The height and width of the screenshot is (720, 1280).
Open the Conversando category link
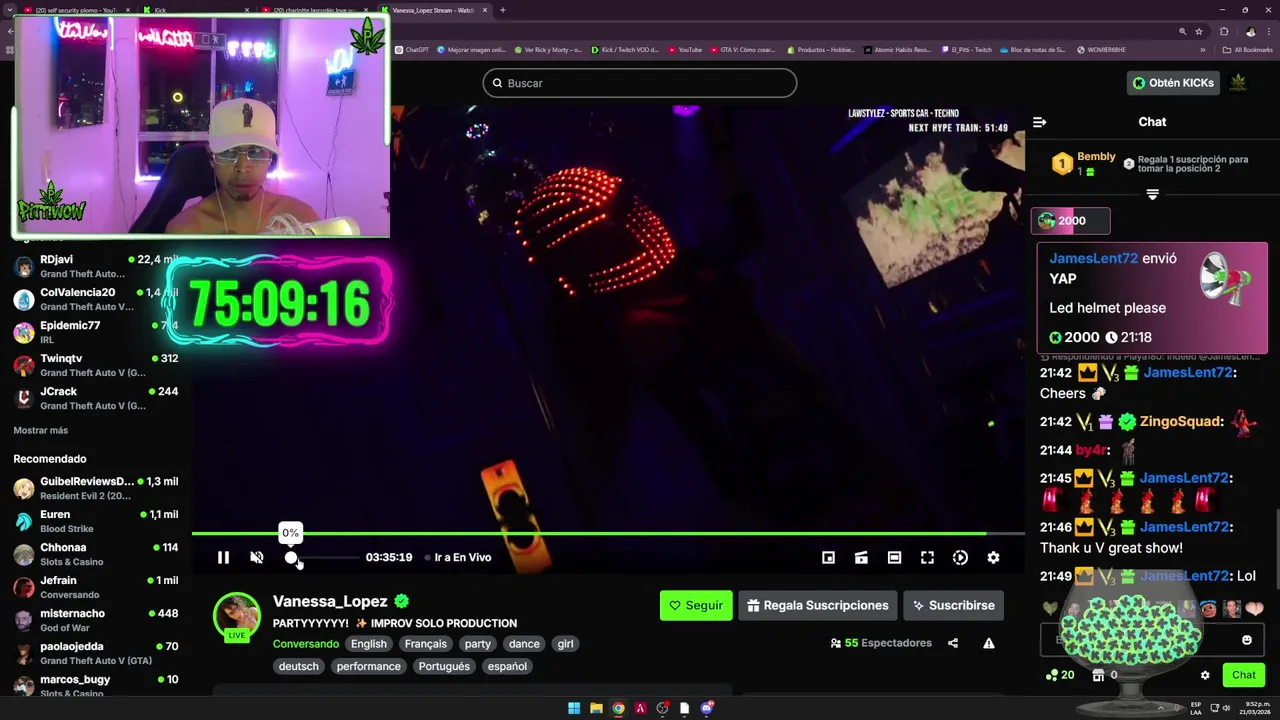coord(306,644)
